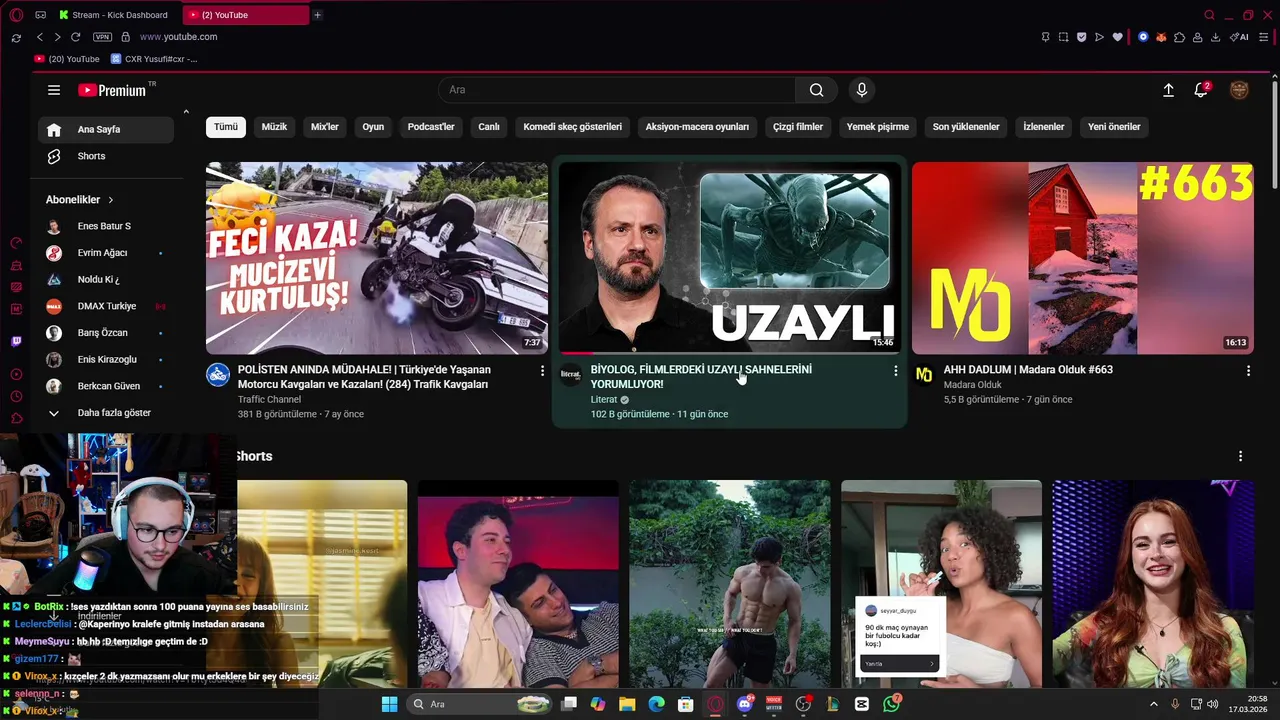
Task: Open the Abonelikler chevron header
Action: (80, 200)
